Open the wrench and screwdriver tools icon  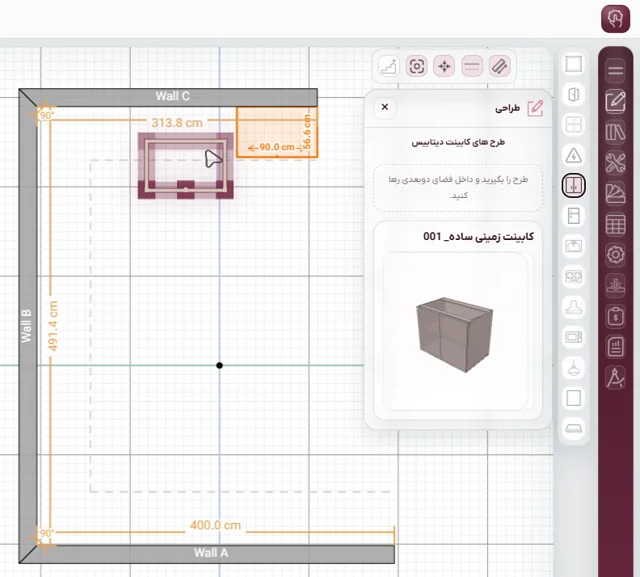point(615,163)
